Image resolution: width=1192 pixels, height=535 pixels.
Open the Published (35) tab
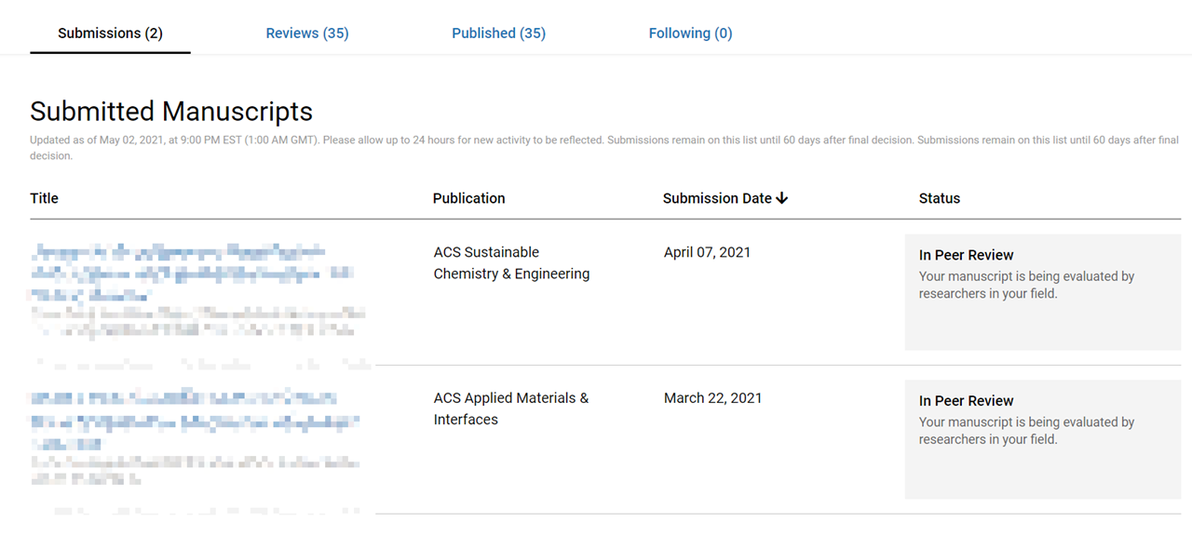point(498,33)
